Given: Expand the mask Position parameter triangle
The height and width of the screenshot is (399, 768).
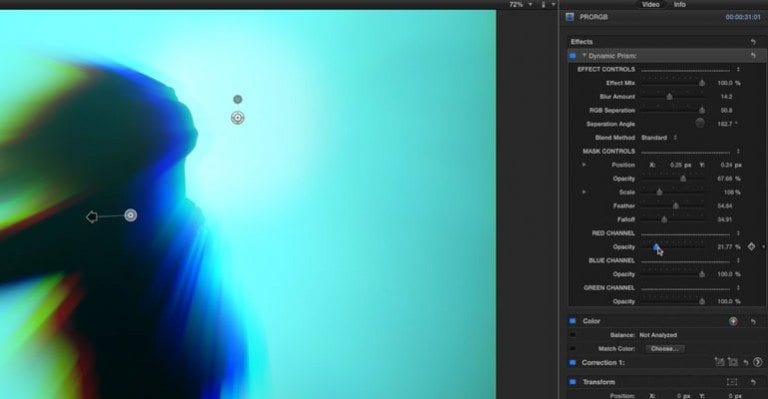Looking at the screenshot, I should [584, 165].
